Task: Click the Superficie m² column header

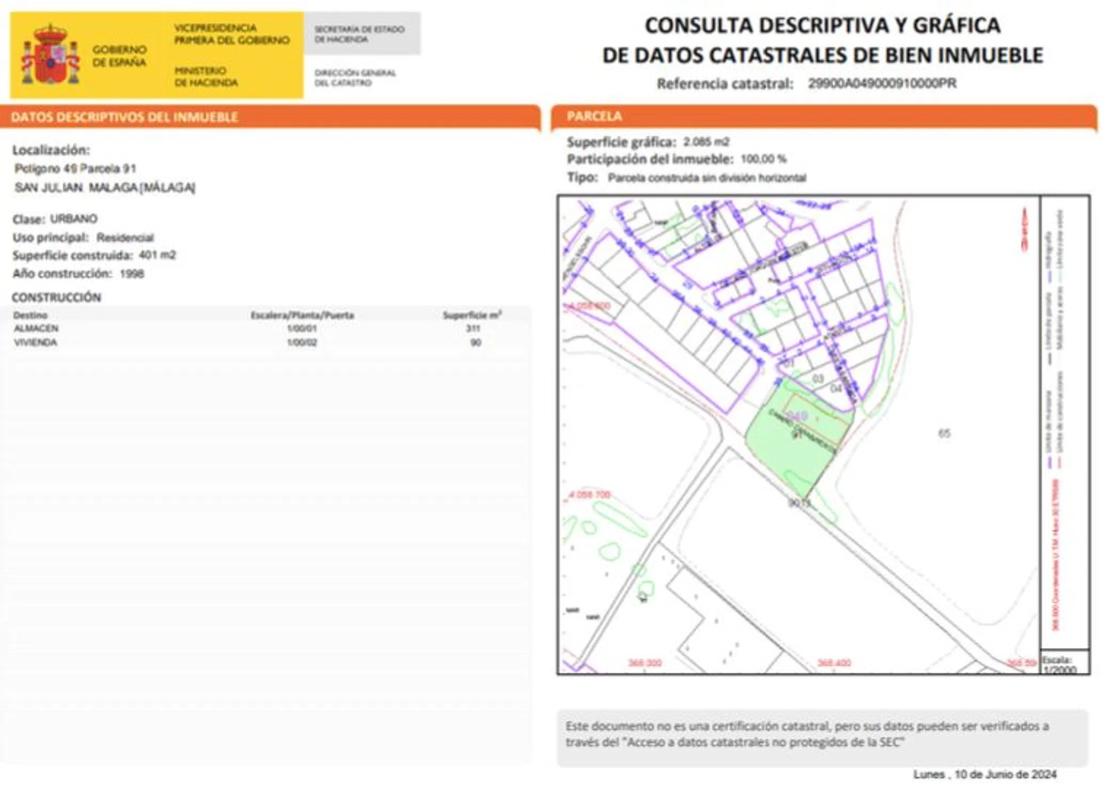Action: (472, 315)
